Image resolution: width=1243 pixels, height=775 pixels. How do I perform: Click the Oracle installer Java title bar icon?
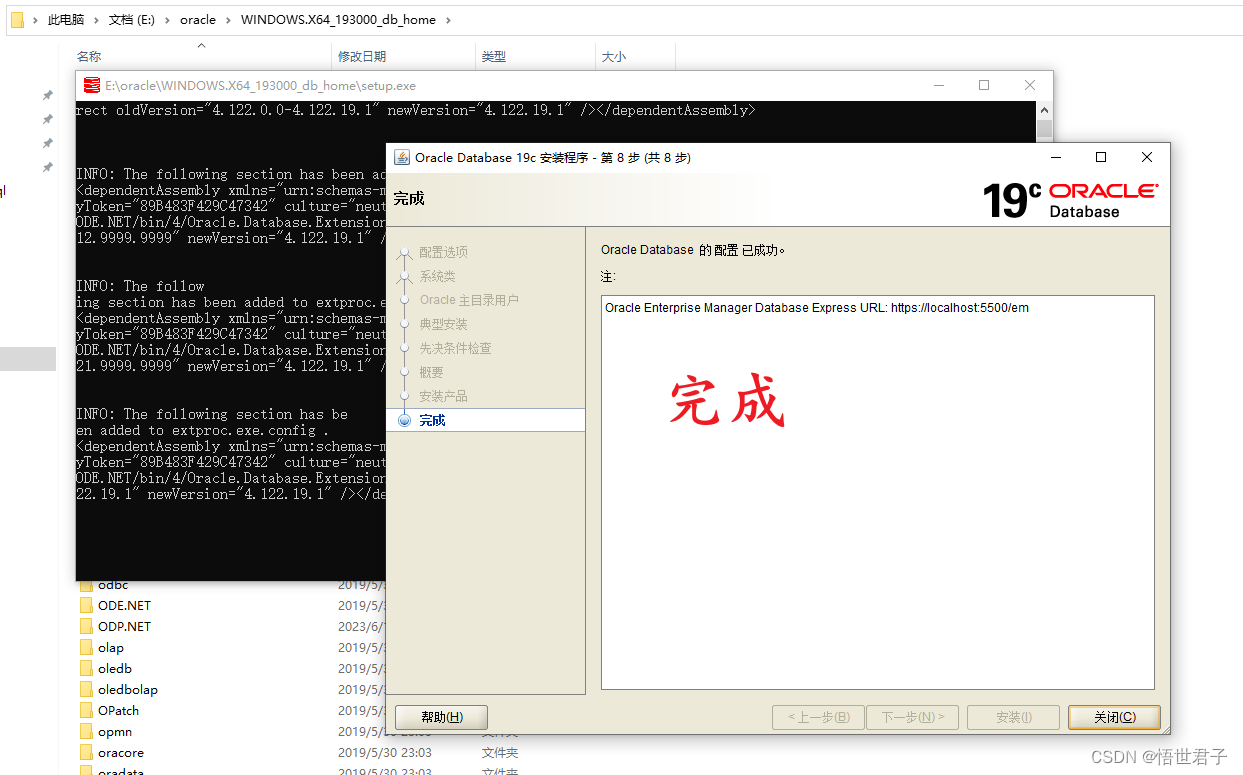pyautogui.click(x=401, y=158)
